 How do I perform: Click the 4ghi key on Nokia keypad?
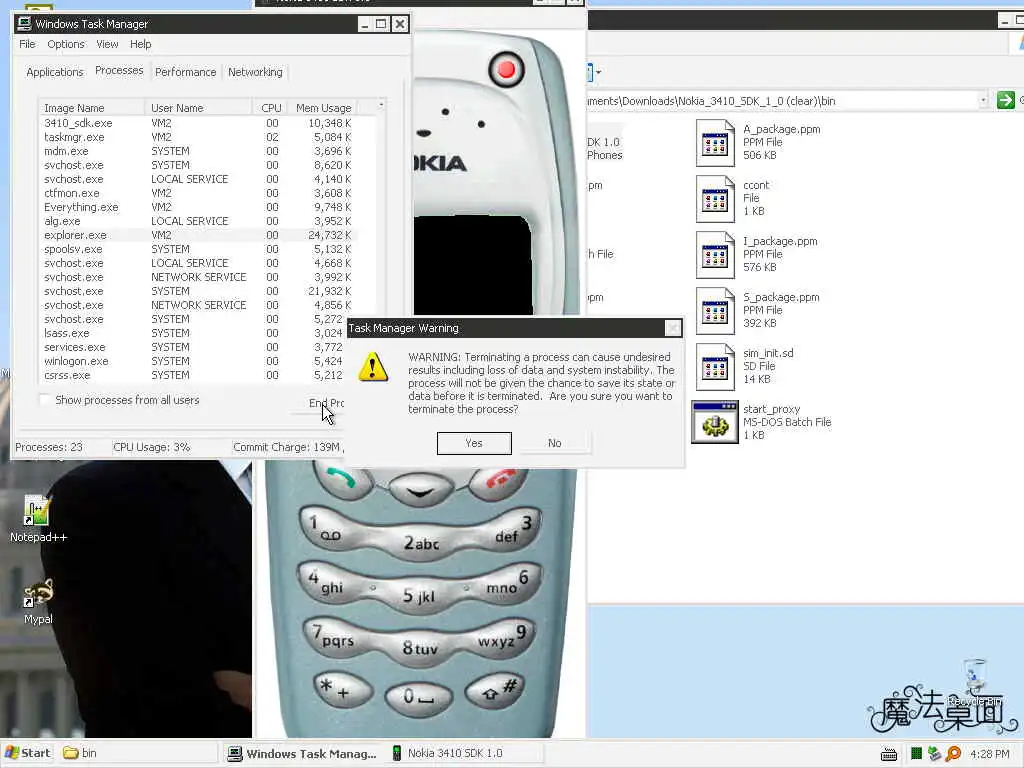point(328,583)
